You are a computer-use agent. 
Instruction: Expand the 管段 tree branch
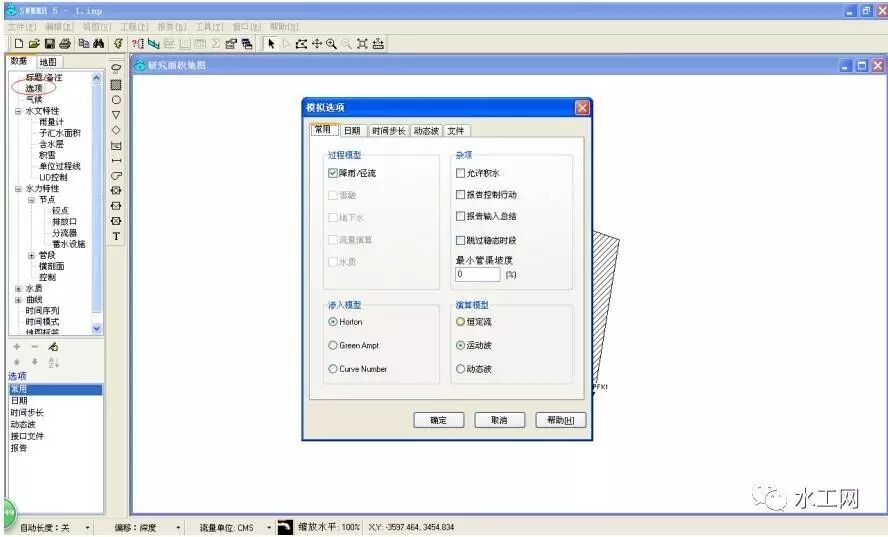coord(32,255)
